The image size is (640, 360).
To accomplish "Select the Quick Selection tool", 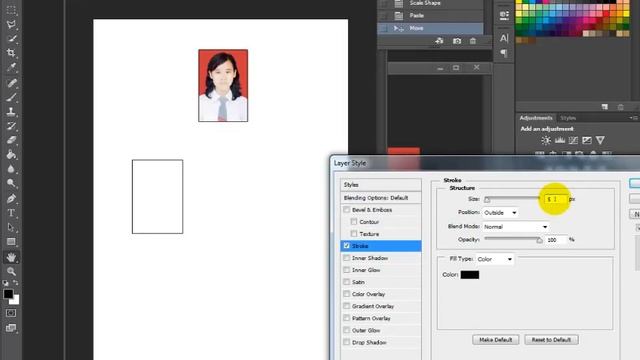I will coord(11,39).
